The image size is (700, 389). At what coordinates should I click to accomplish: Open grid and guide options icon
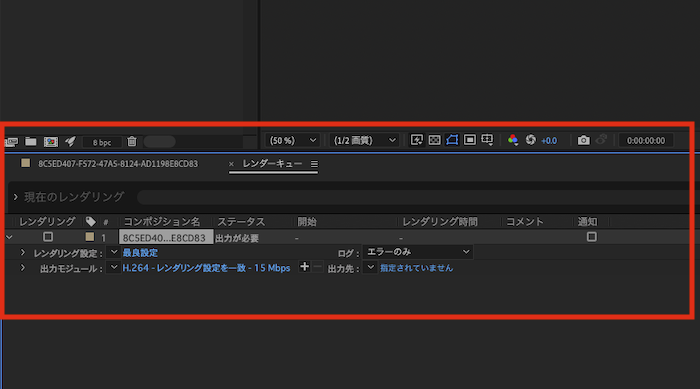[488, 140]
